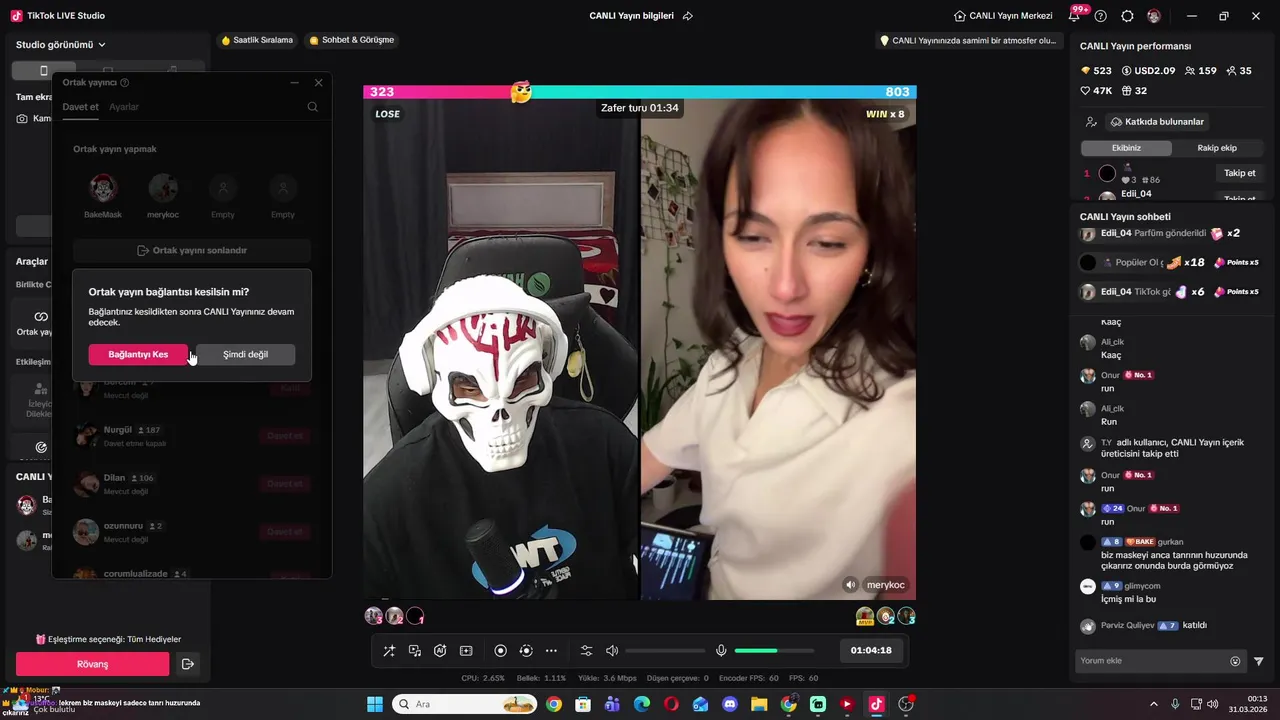Open the audio mixer settings icon

[x=587, y=651]
